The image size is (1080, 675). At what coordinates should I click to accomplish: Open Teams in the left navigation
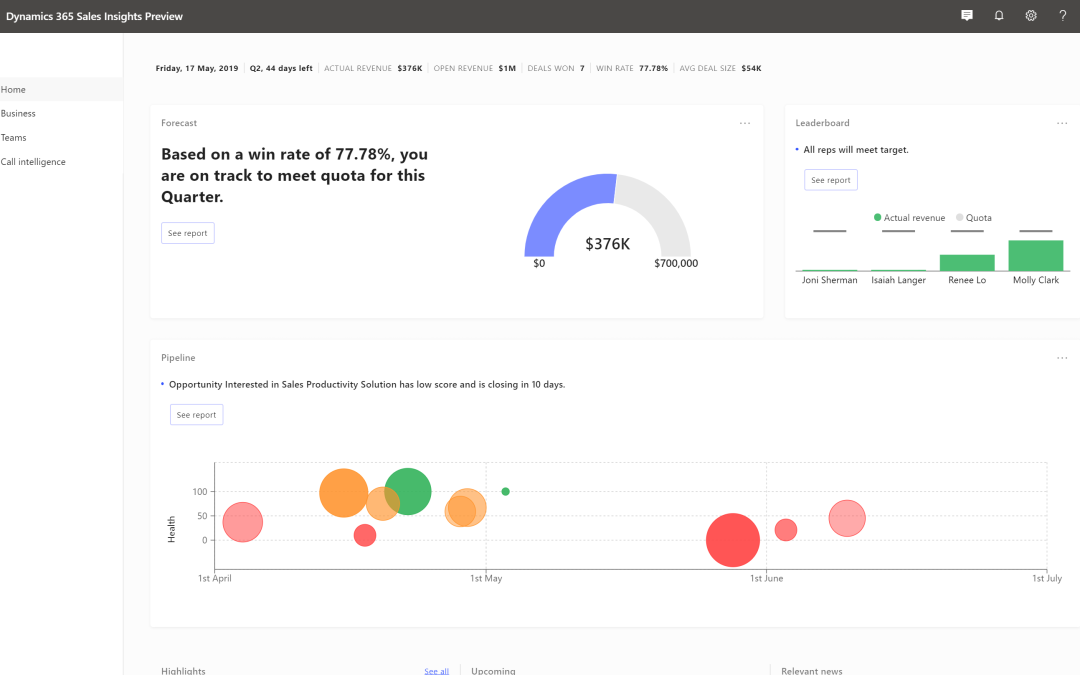[14, 138]
